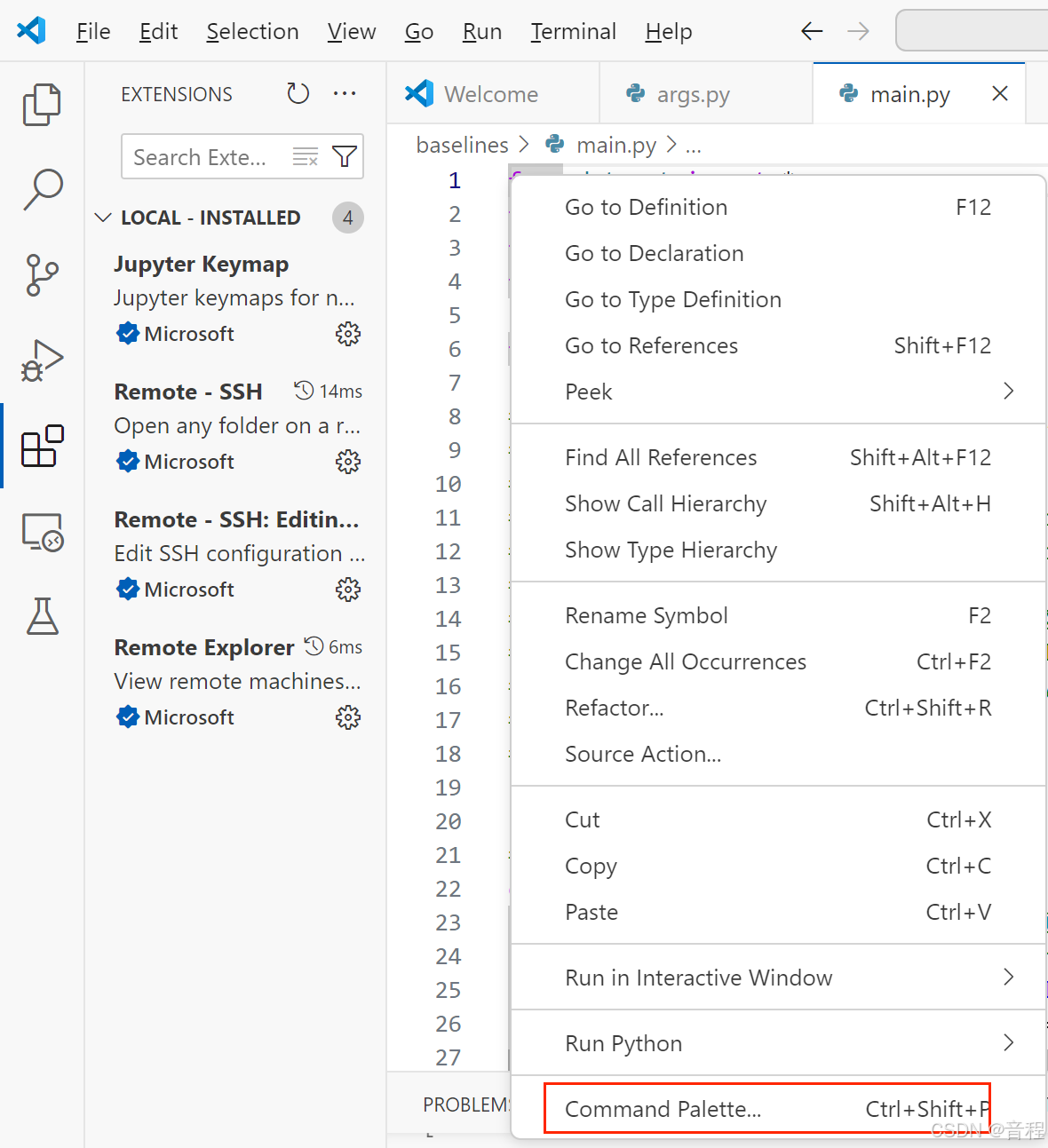Open the Remote Explorer activity icon
Viewport: 1048px width, 1148px height.
42,533
